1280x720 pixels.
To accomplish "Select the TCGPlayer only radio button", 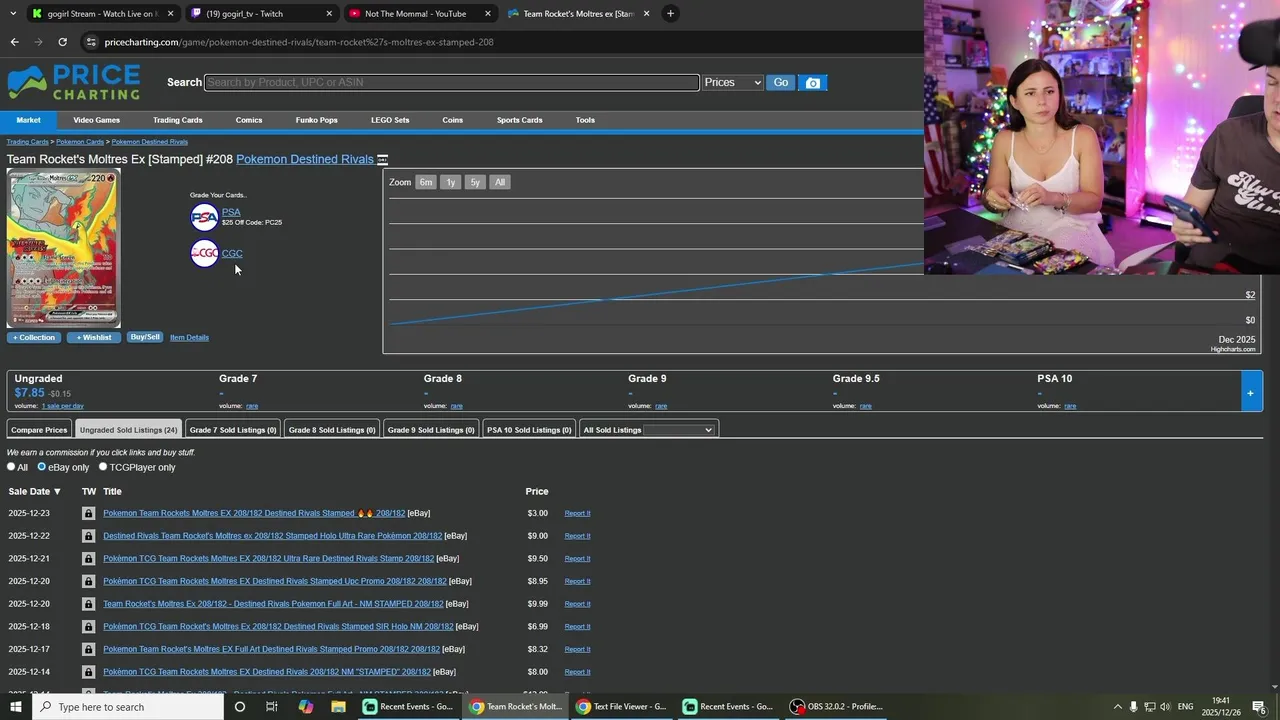I will [x=102, y=467].
